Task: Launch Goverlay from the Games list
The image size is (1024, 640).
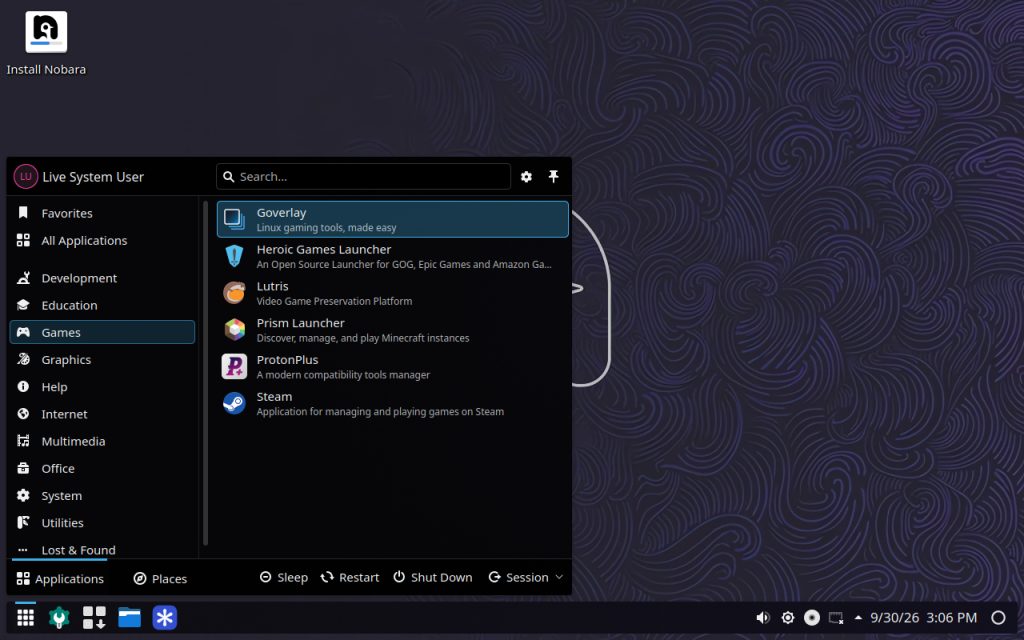Action: pyautogui.click(x=392, y=219)
